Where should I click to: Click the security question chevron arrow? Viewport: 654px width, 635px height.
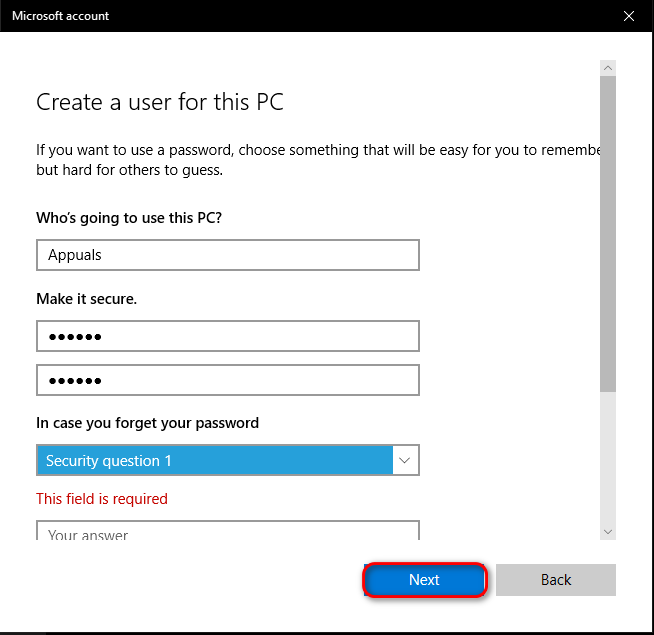(x=405, y=461)
